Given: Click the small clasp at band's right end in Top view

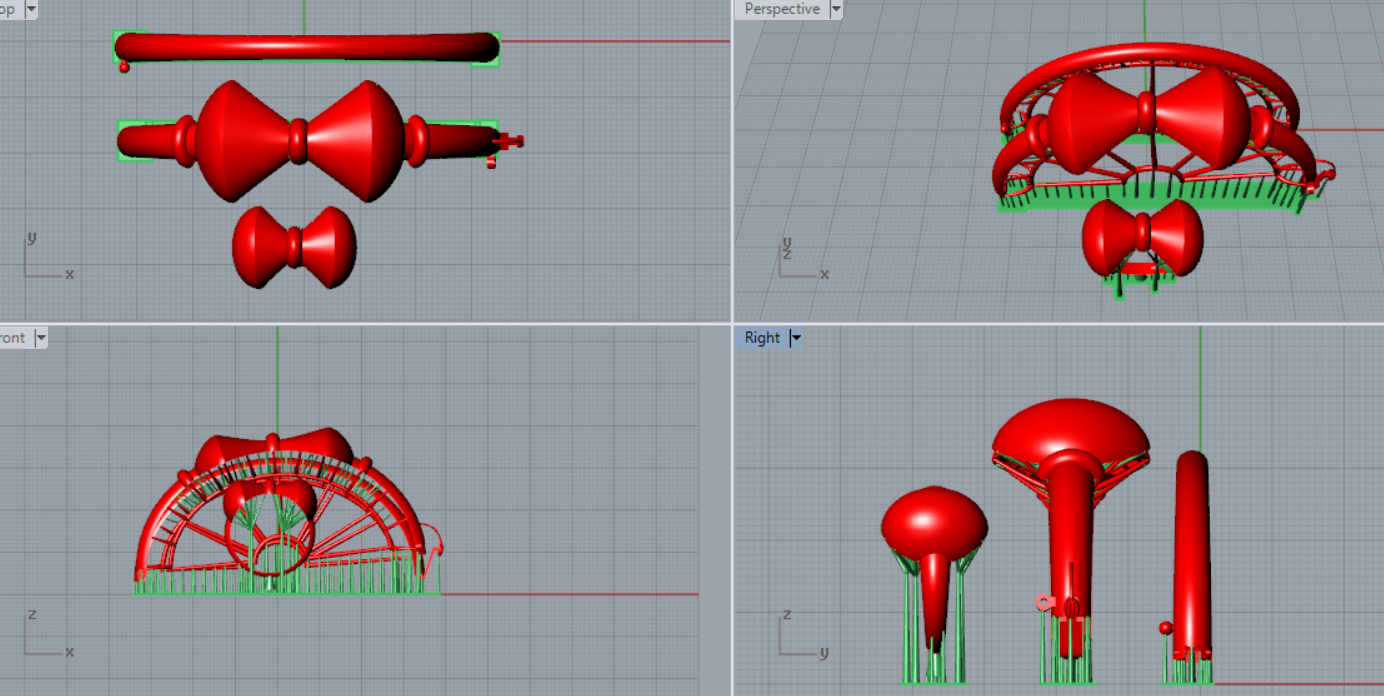Looking at the screenshot, I should click(x=510, y=142).
